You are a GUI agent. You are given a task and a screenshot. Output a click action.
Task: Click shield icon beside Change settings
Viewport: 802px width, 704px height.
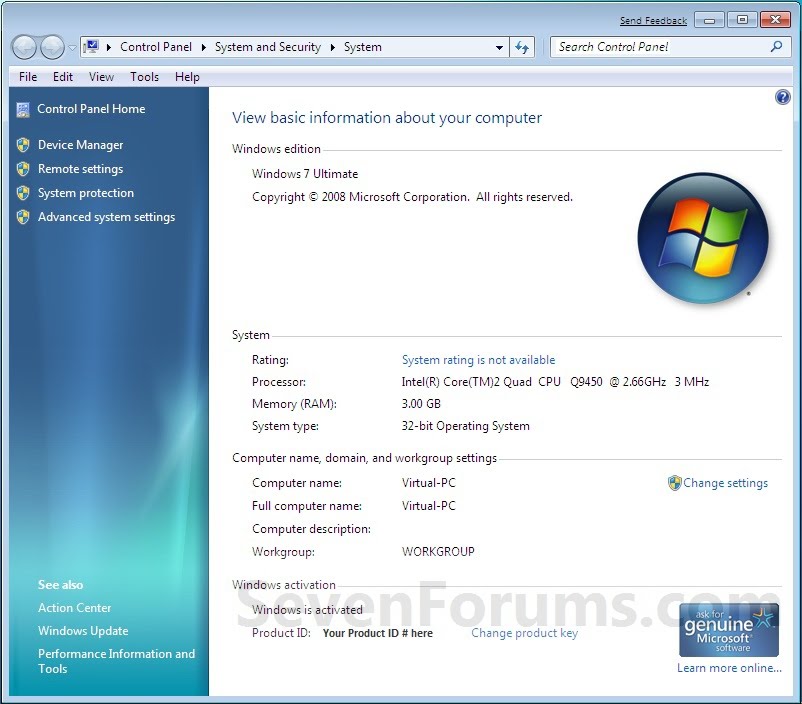tap(675, 482)
